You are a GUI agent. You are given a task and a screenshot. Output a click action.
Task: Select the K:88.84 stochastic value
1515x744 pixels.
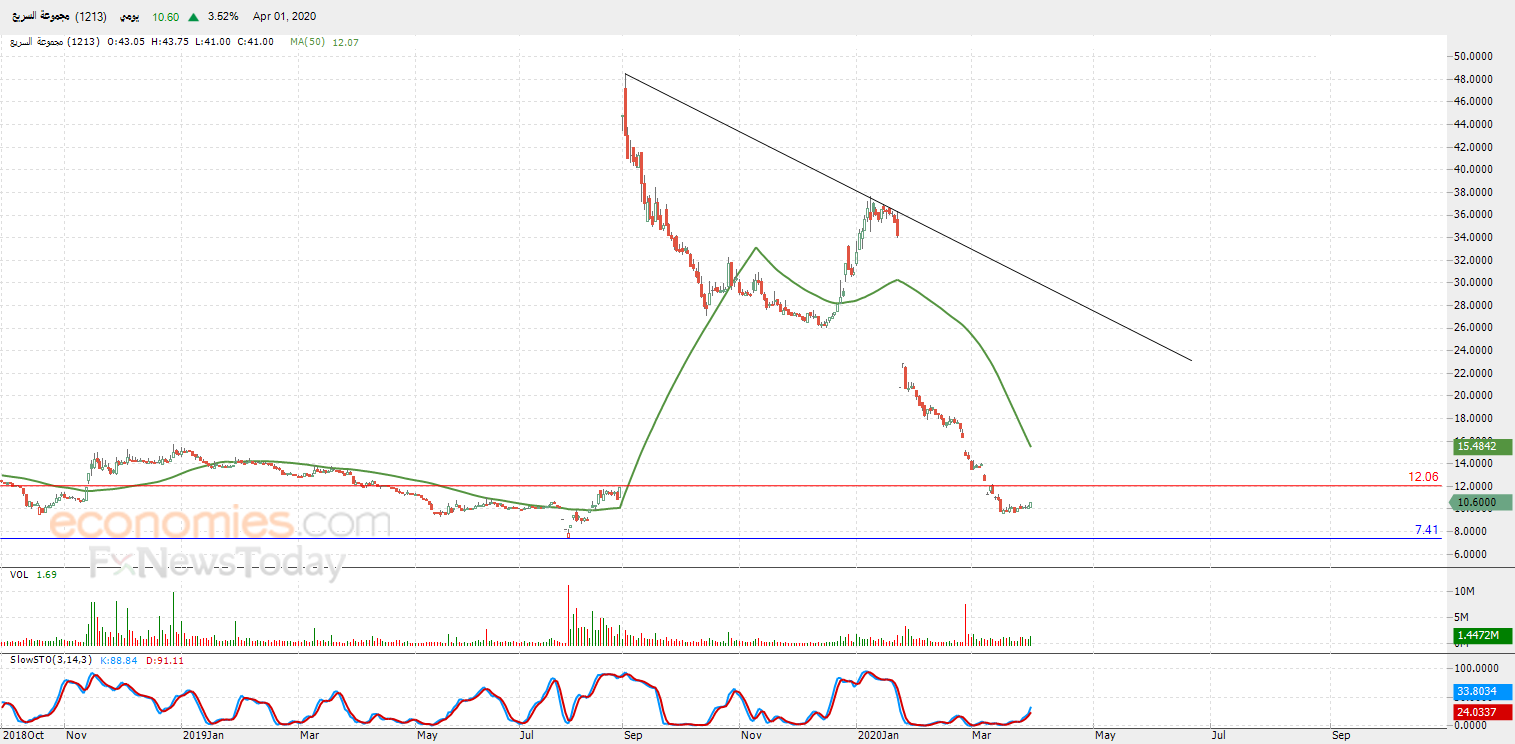(x=120, y=660)
